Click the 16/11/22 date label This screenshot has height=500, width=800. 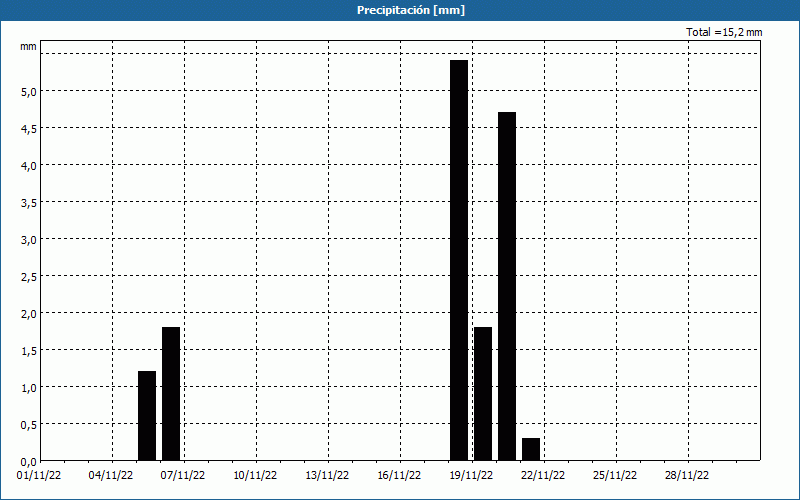(x=399, y=475)
